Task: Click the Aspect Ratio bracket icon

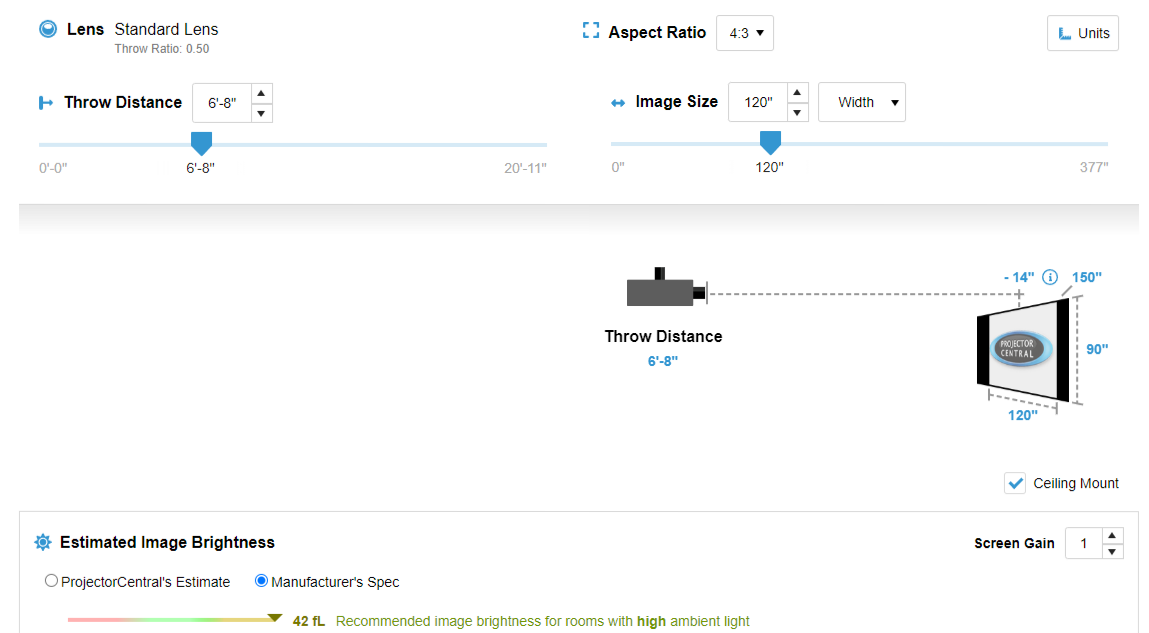Action: click(x=591, y=31)
